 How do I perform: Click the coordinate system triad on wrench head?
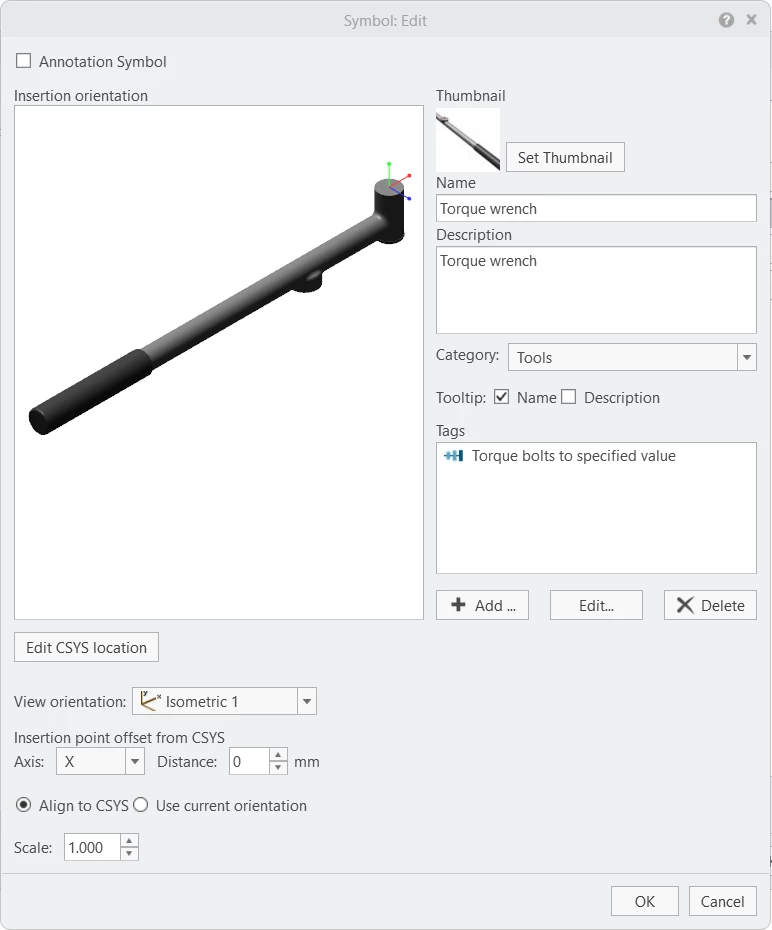tap(398, 181)
